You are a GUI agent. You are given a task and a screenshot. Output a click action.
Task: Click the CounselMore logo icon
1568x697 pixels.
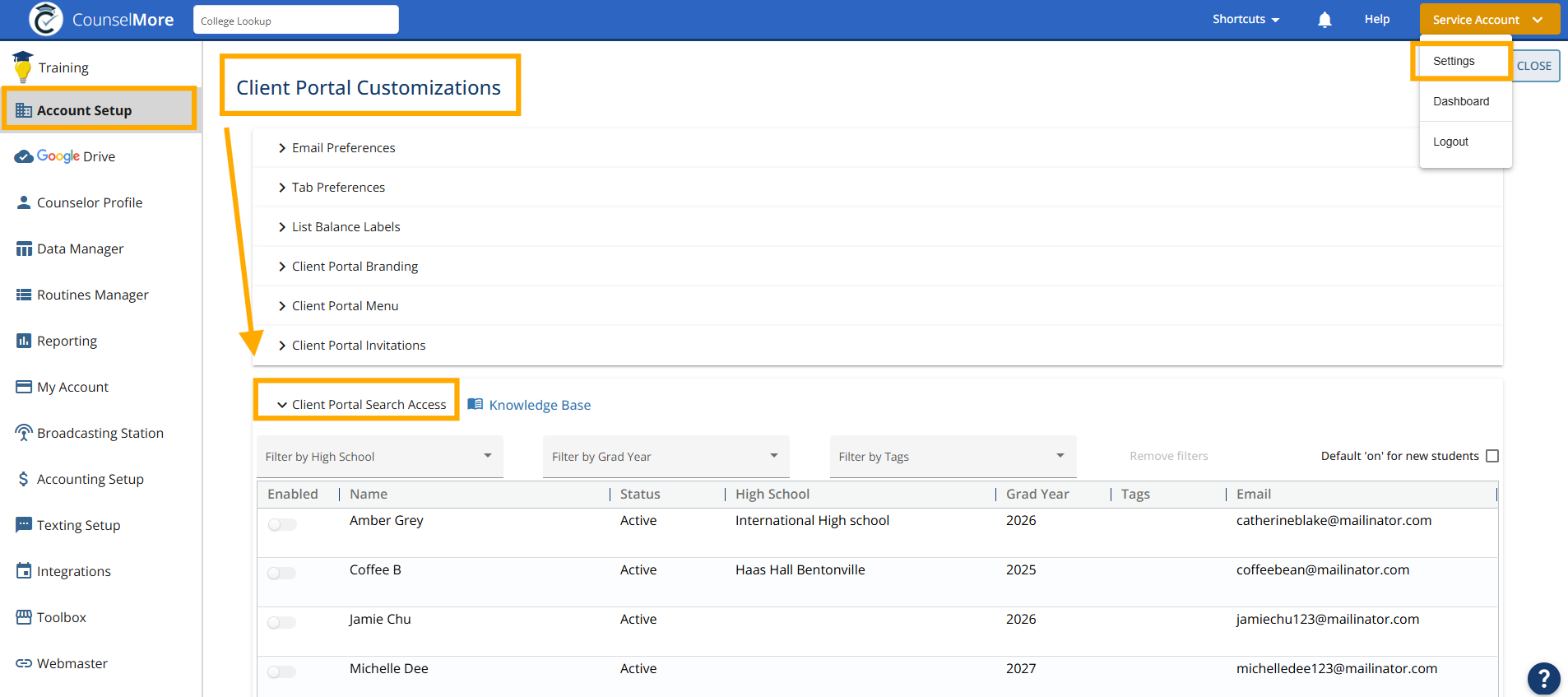(46, 19)
